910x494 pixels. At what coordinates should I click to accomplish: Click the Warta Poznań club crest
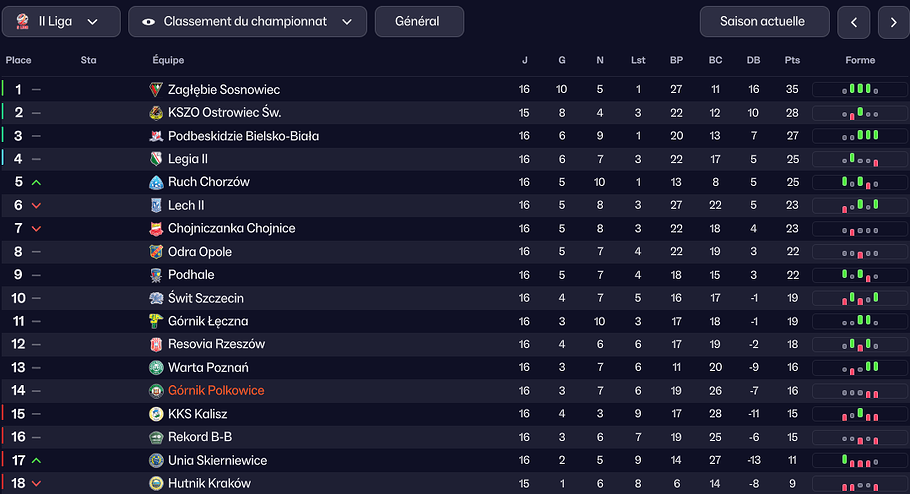[155, 368]
